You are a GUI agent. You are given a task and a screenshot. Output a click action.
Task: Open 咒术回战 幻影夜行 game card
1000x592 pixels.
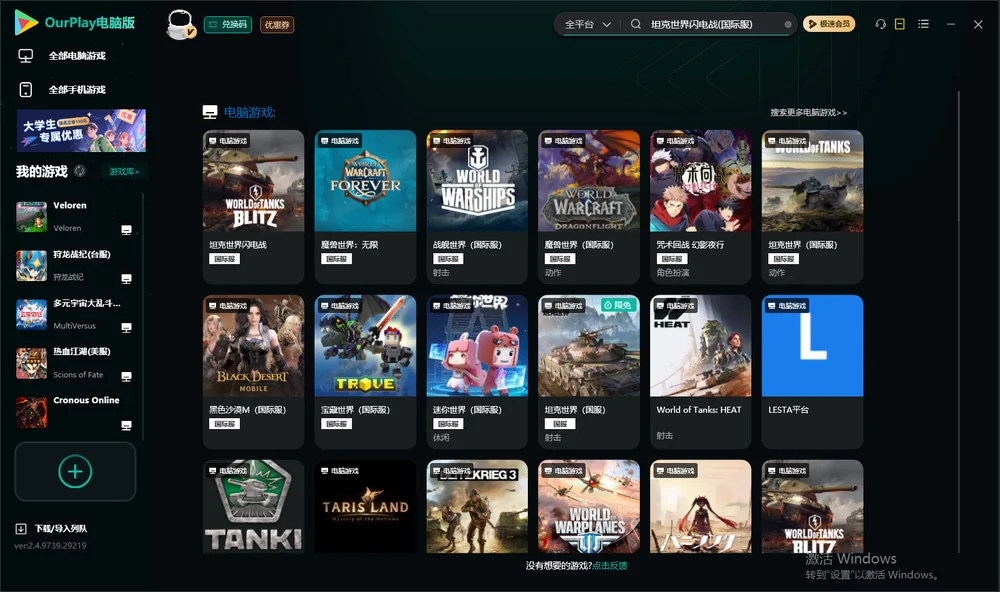pyautogui.click(x=700, y=207)
